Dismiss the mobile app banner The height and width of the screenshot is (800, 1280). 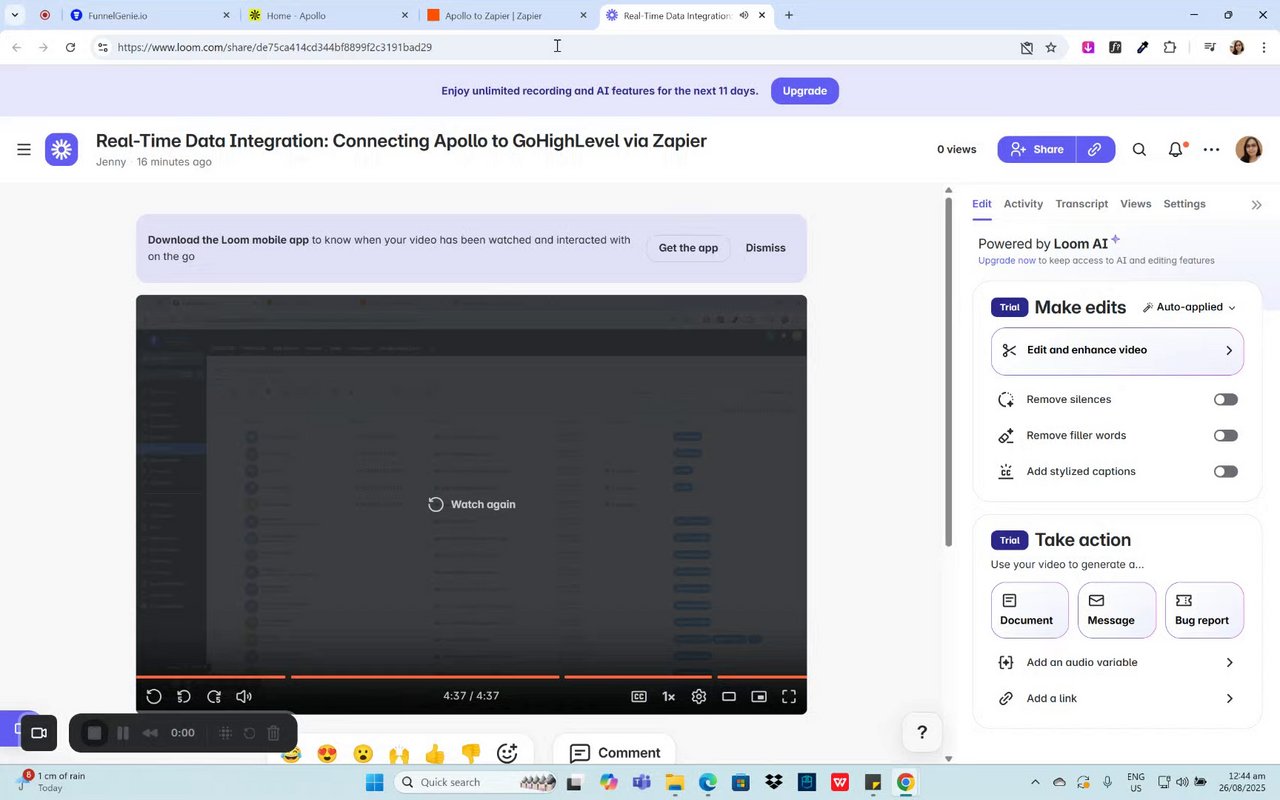tap(766, 248)
